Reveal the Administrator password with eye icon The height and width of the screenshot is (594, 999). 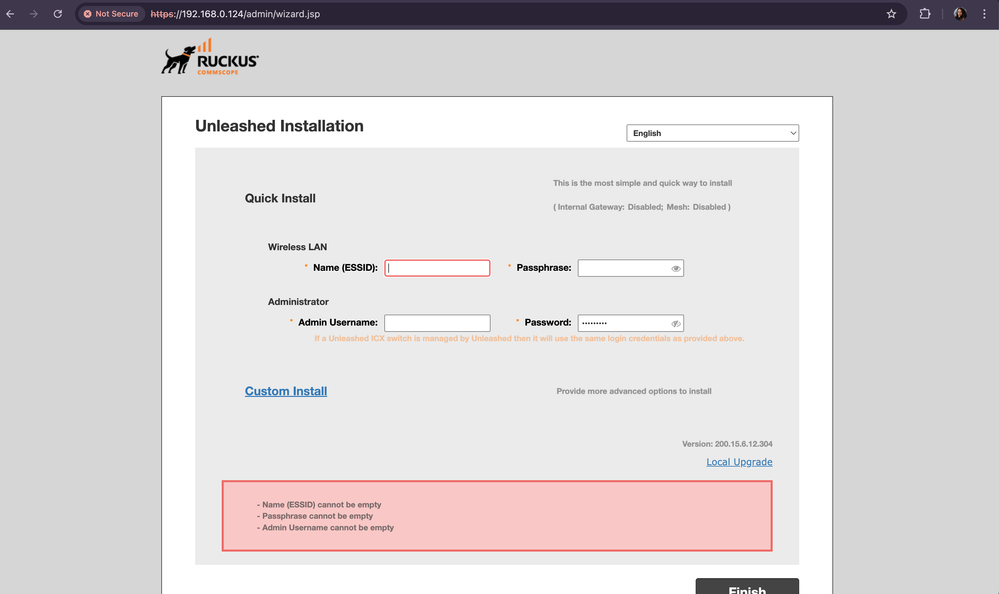676,323
